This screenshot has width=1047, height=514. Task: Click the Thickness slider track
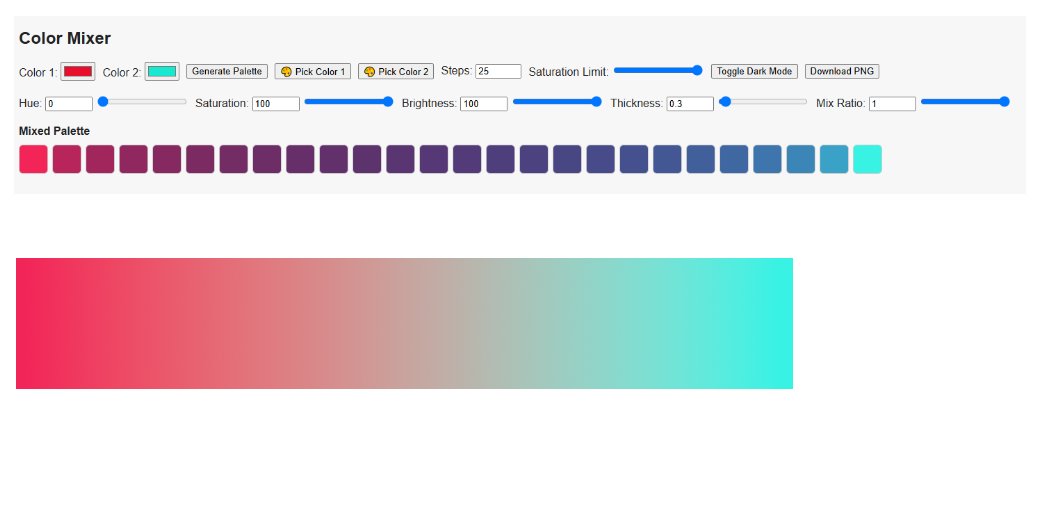pyautogui.click(x=763, y=101)
